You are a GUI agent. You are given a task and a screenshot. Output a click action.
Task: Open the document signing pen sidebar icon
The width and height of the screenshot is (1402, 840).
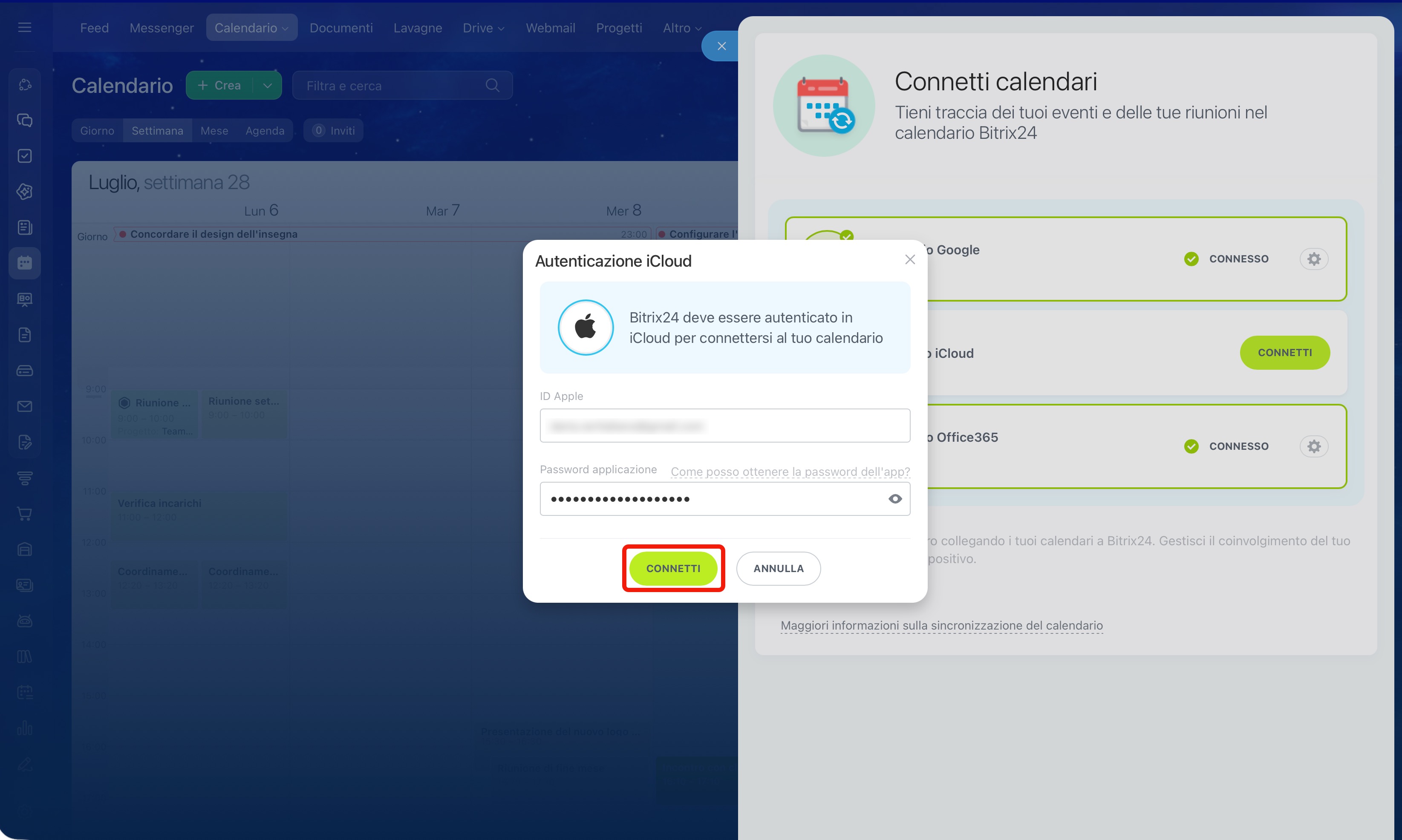(24, 442)
